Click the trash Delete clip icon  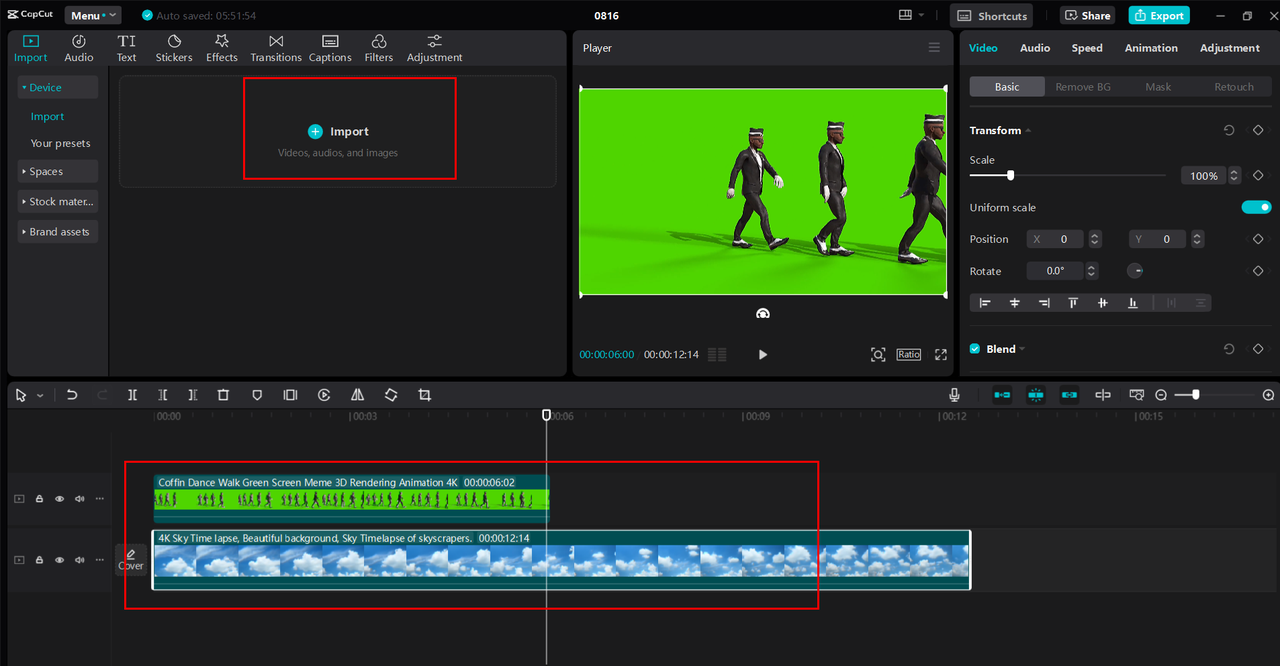point(223,395)
